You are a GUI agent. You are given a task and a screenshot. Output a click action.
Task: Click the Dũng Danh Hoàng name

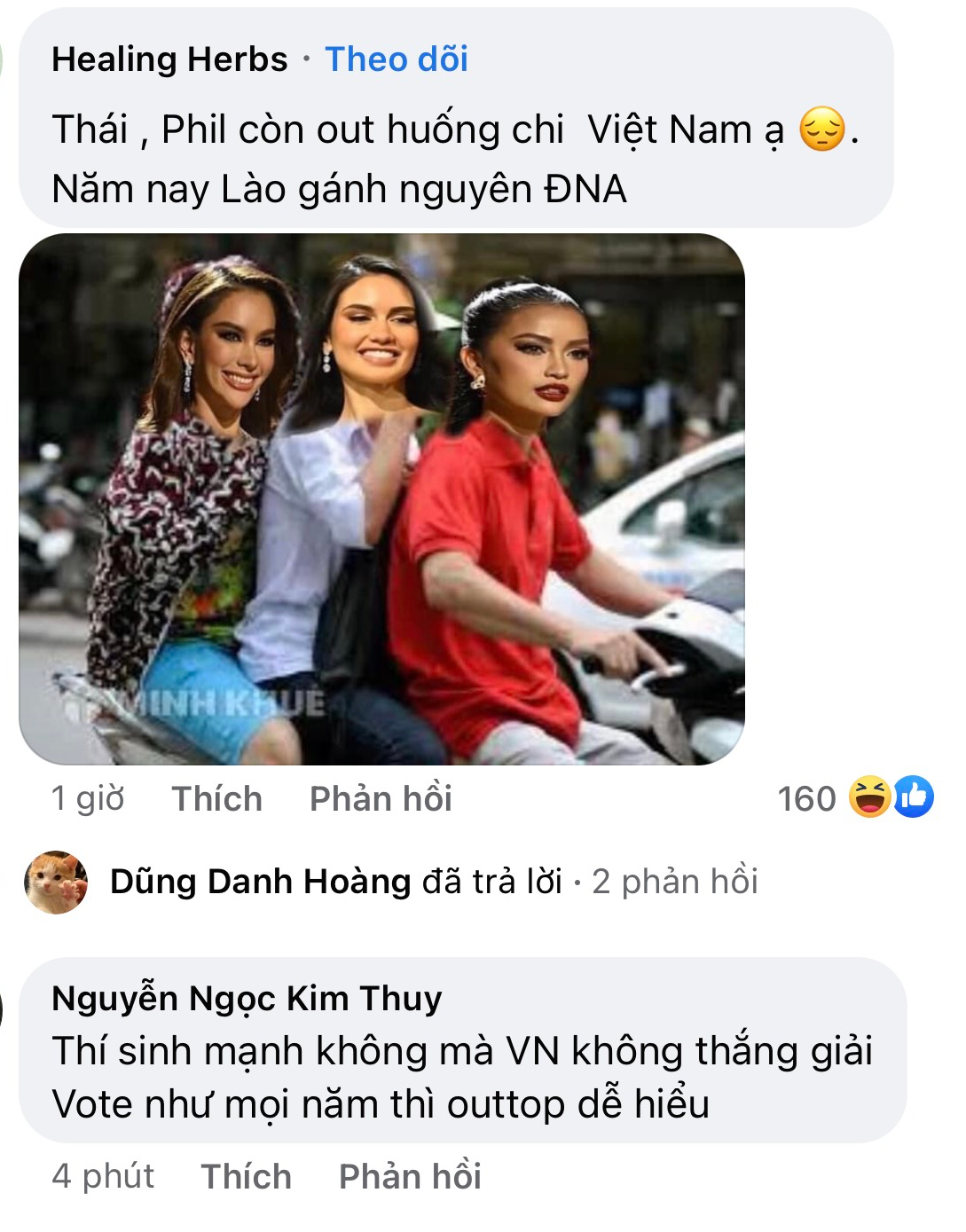point(260,882)
